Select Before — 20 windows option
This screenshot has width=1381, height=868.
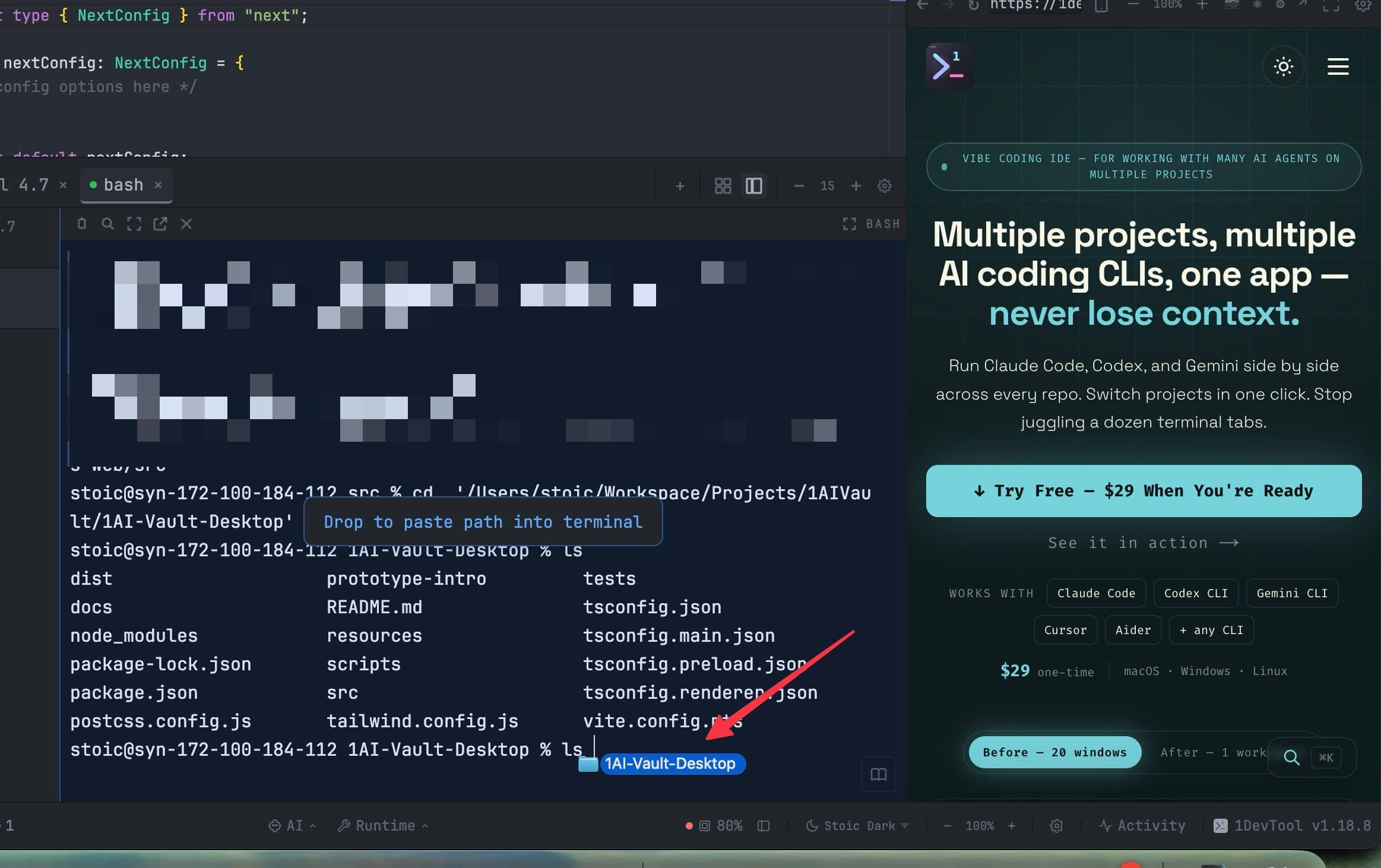point(1054,752)
